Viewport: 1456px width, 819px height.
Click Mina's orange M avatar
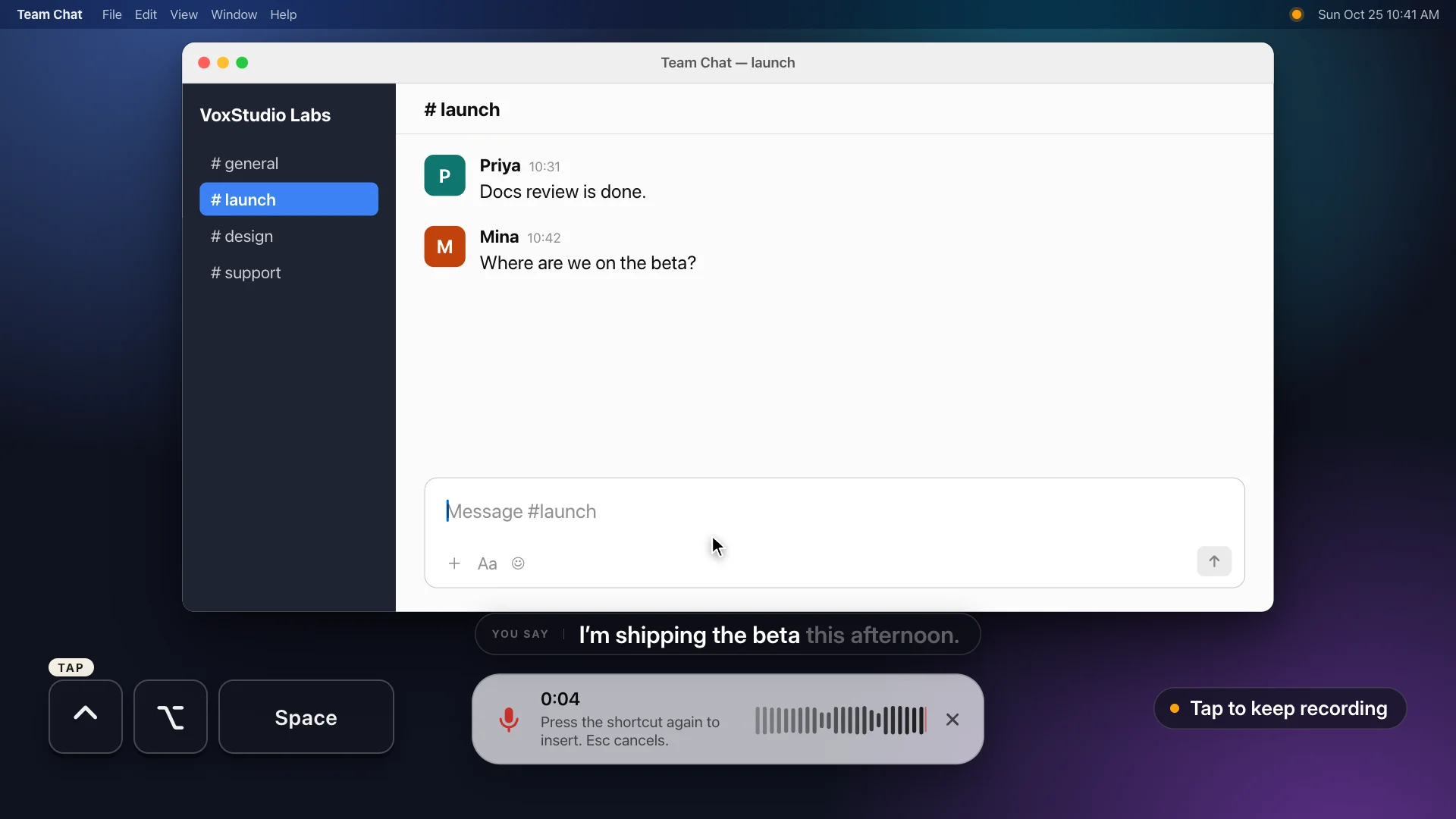pos(444,246)
